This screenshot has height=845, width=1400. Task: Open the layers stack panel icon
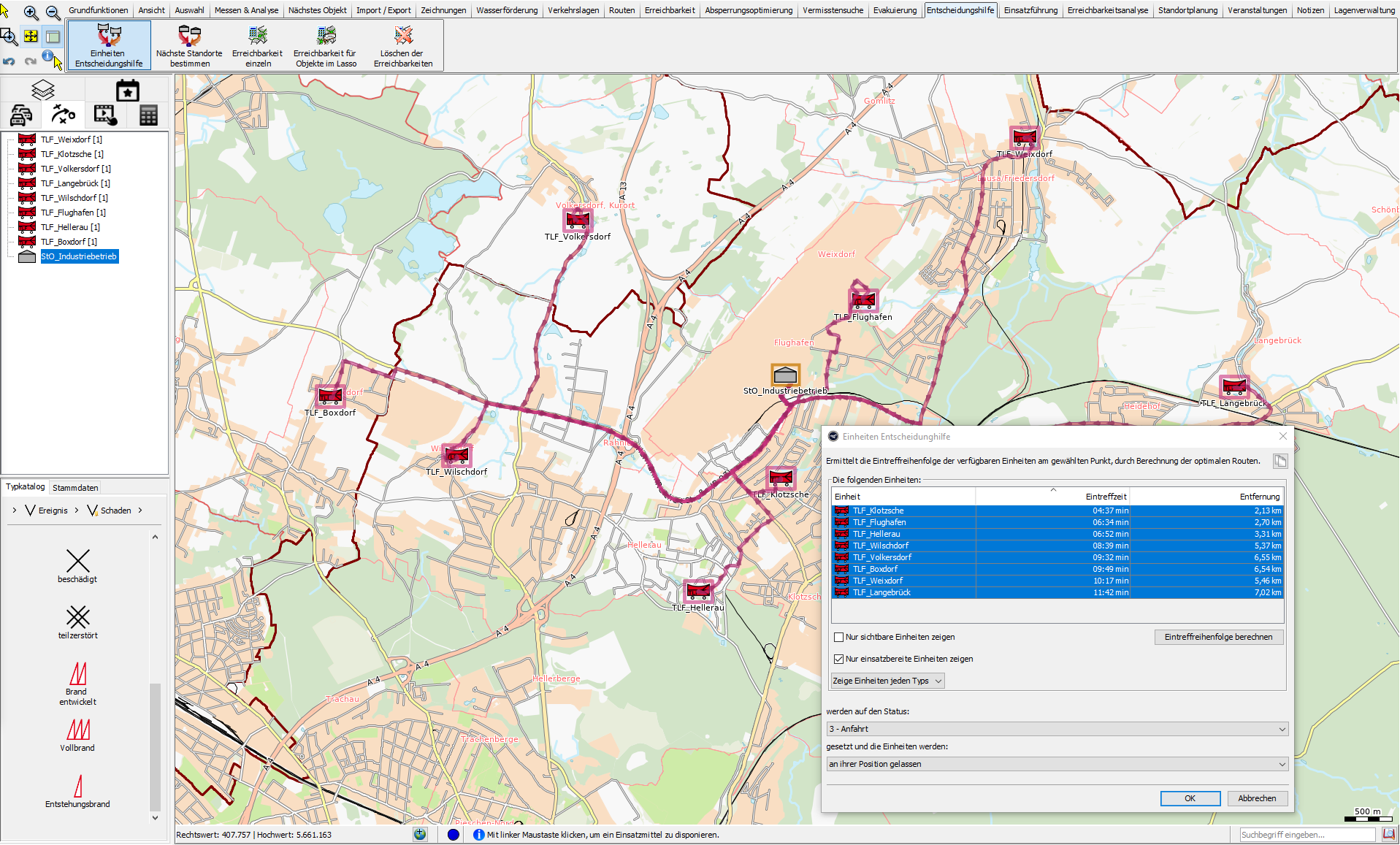pos(43,90)
